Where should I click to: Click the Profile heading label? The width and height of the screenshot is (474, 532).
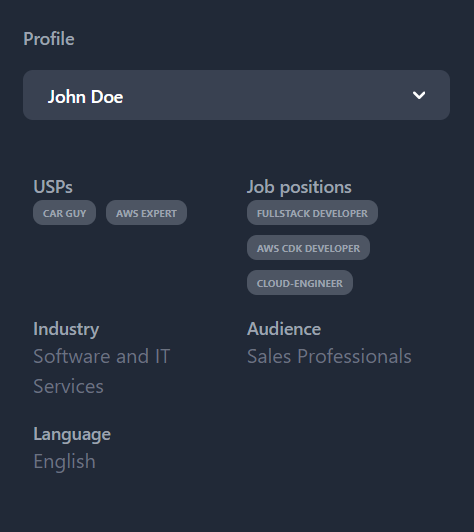49,39
